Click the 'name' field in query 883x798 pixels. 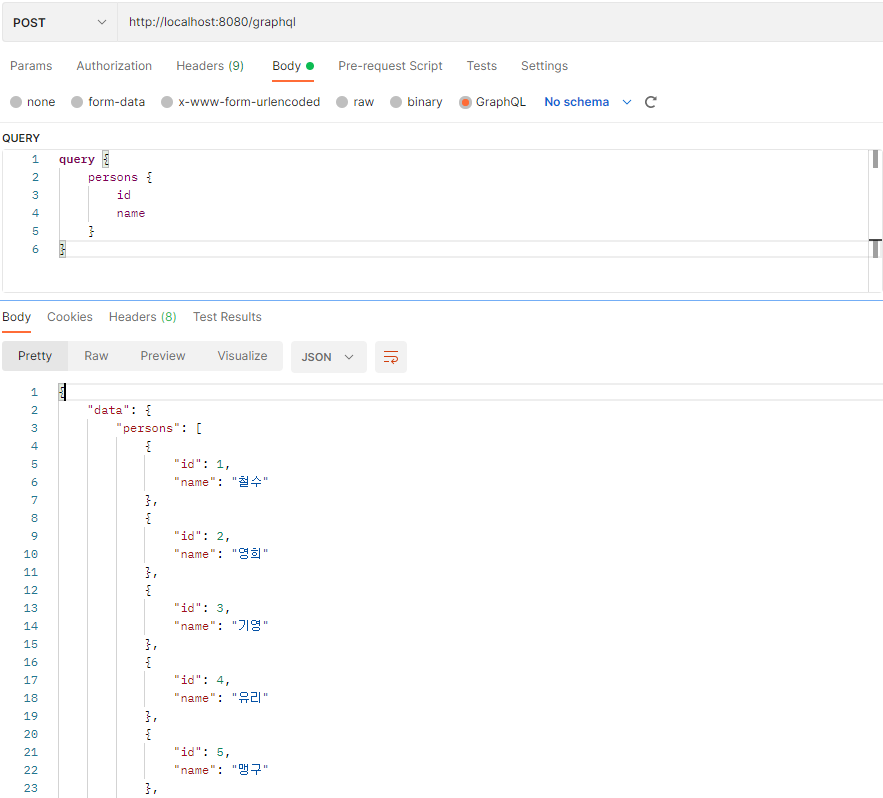pyautogui.click(x=131, y=213)
